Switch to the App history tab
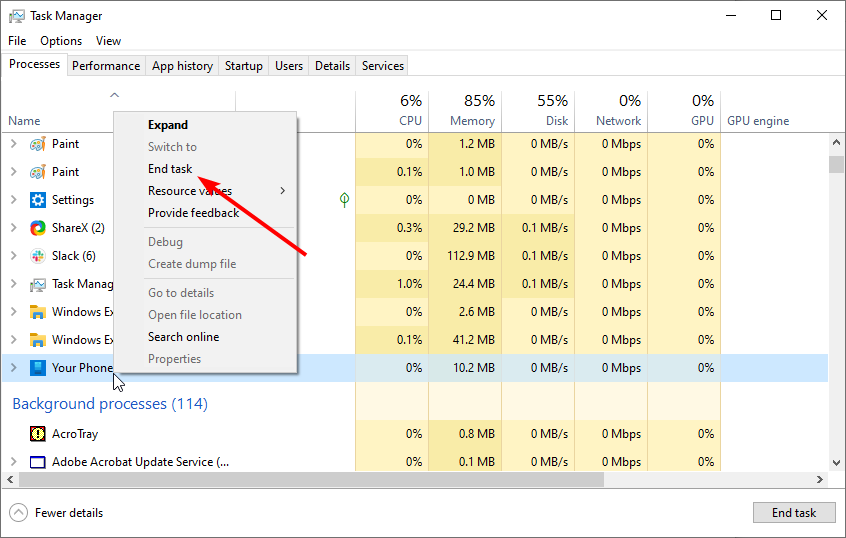 (x=182, y=66)
